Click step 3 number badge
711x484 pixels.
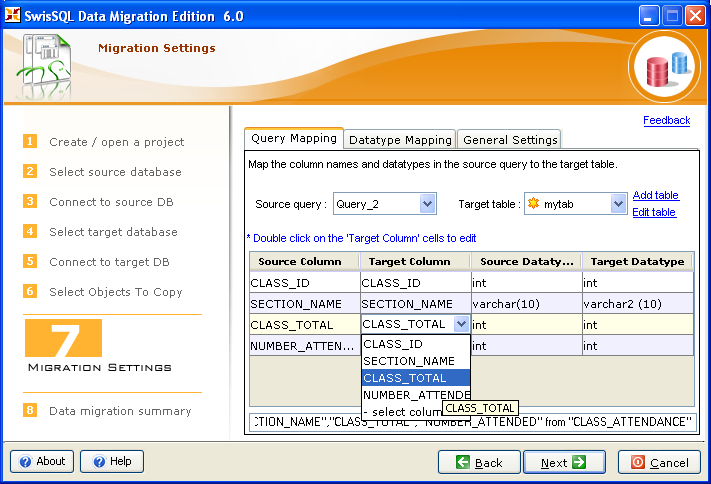point(30,201)
